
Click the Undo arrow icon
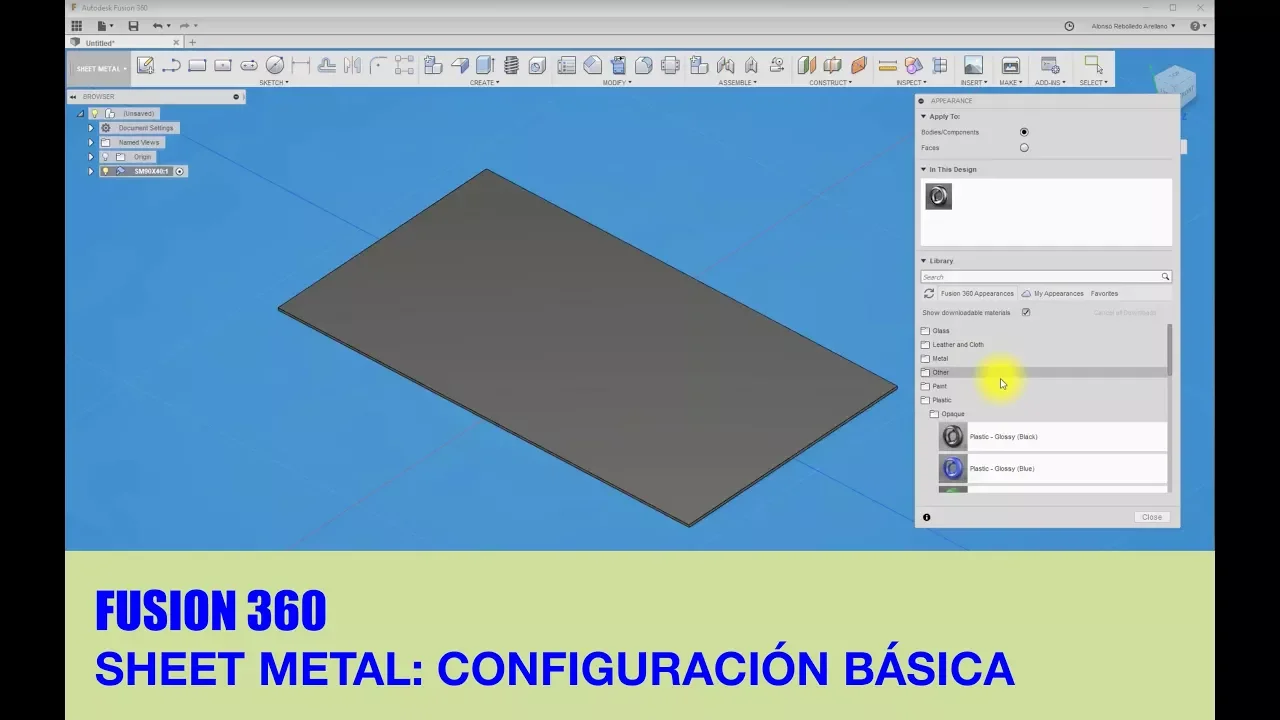tap(158, 26)
